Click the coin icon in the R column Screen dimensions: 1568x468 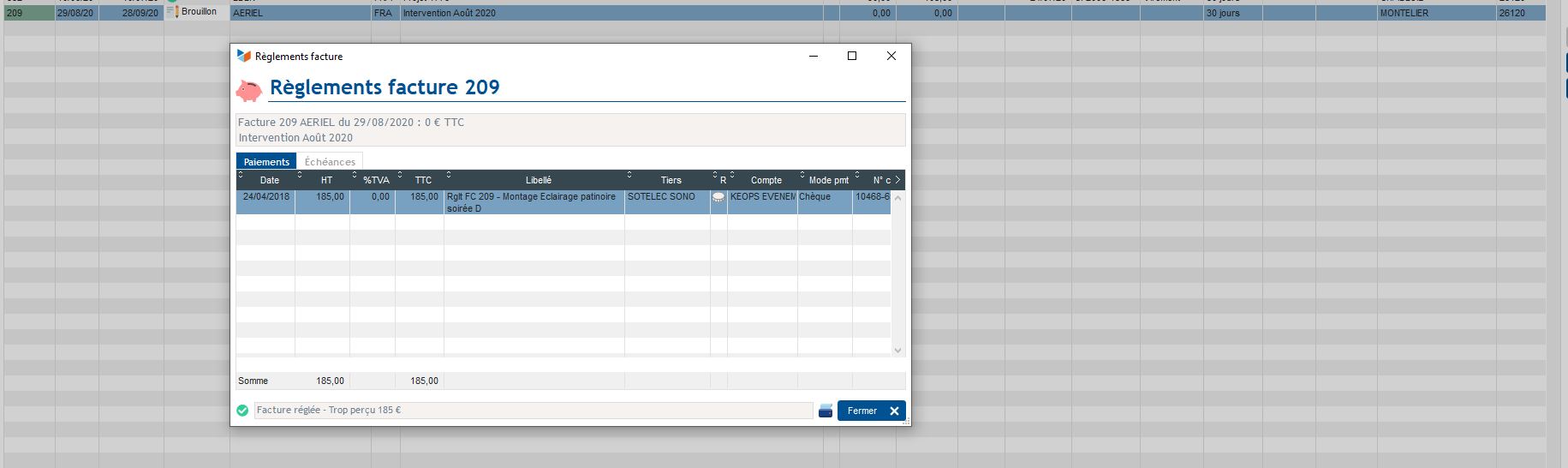point(718,197)
